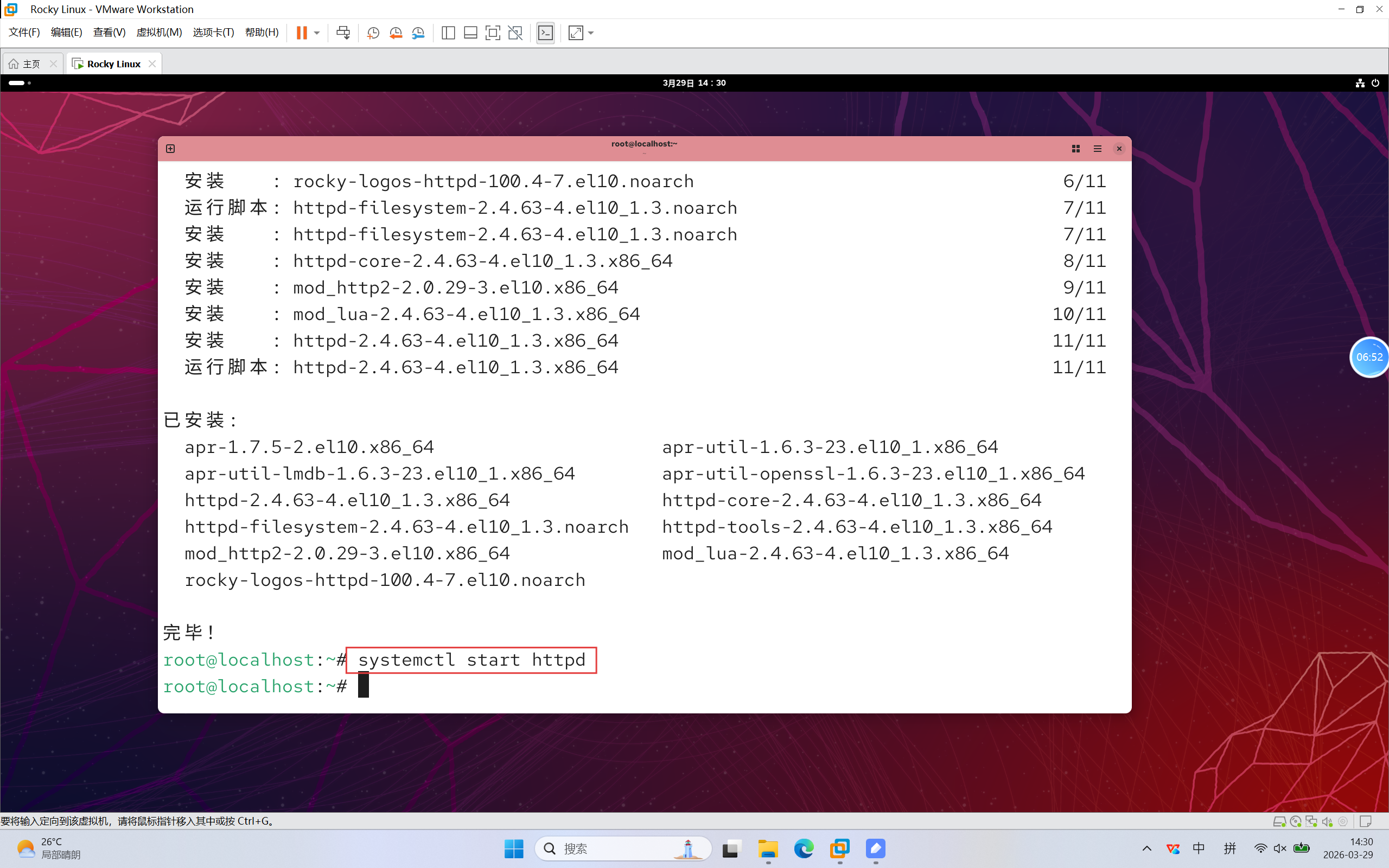This screenshot has height=868, width=1389.
Task: Click the pause virtual machine button
Action: 301,33
